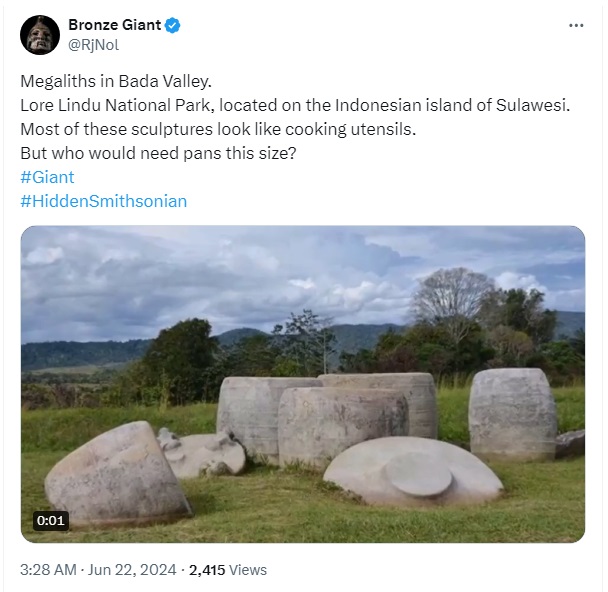Open the 3:28 AM timestamp link
This screenshot has width=608, height=592.
[48, 570]
